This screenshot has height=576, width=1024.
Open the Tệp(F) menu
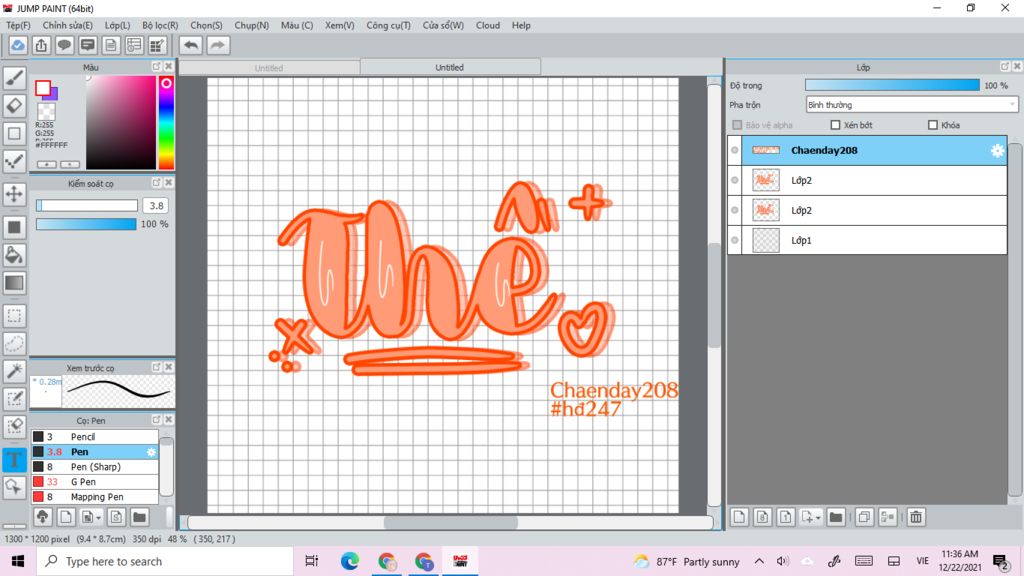pos(18,25)
